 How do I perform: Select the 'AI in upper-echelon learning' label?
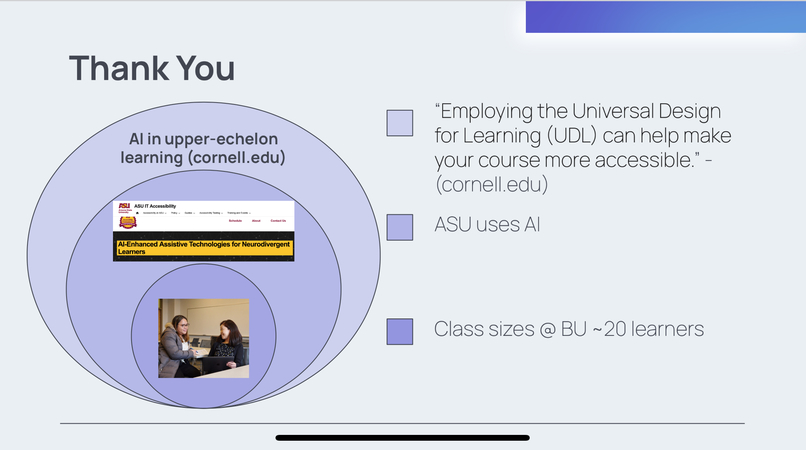point(203,148)
